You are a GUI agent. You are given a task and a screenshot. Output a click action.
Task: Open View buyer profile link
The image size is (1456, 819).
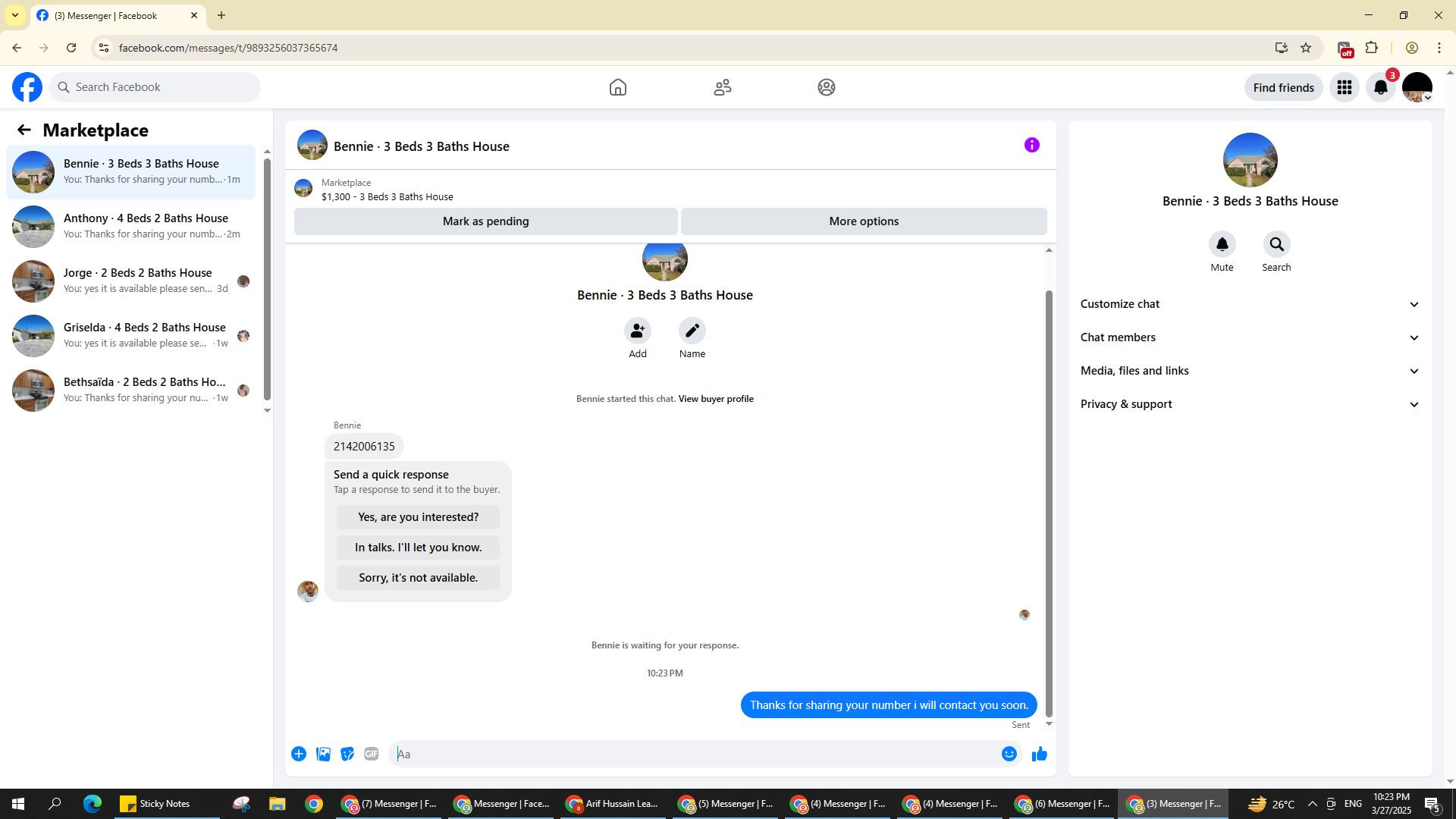click(x=716, y=399)
